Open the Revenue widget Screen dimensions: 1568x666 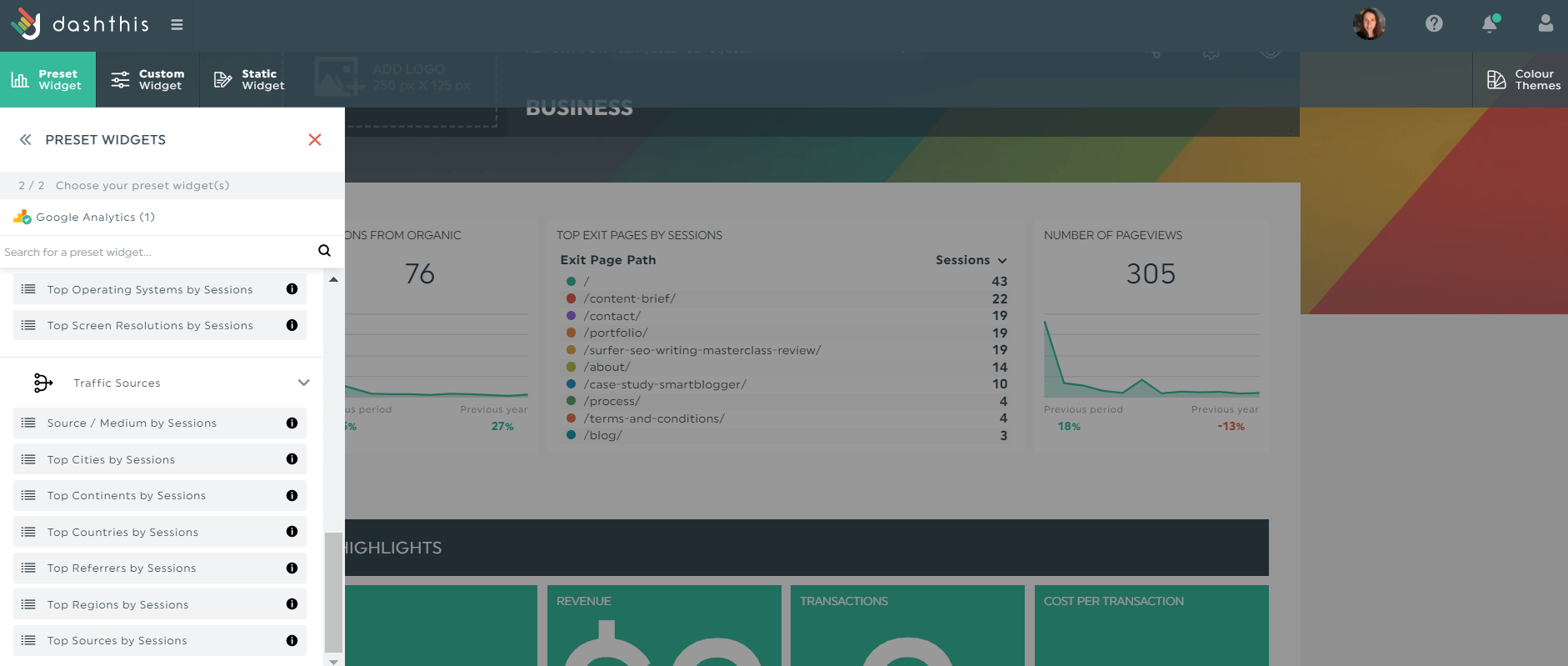pos(664,625)
